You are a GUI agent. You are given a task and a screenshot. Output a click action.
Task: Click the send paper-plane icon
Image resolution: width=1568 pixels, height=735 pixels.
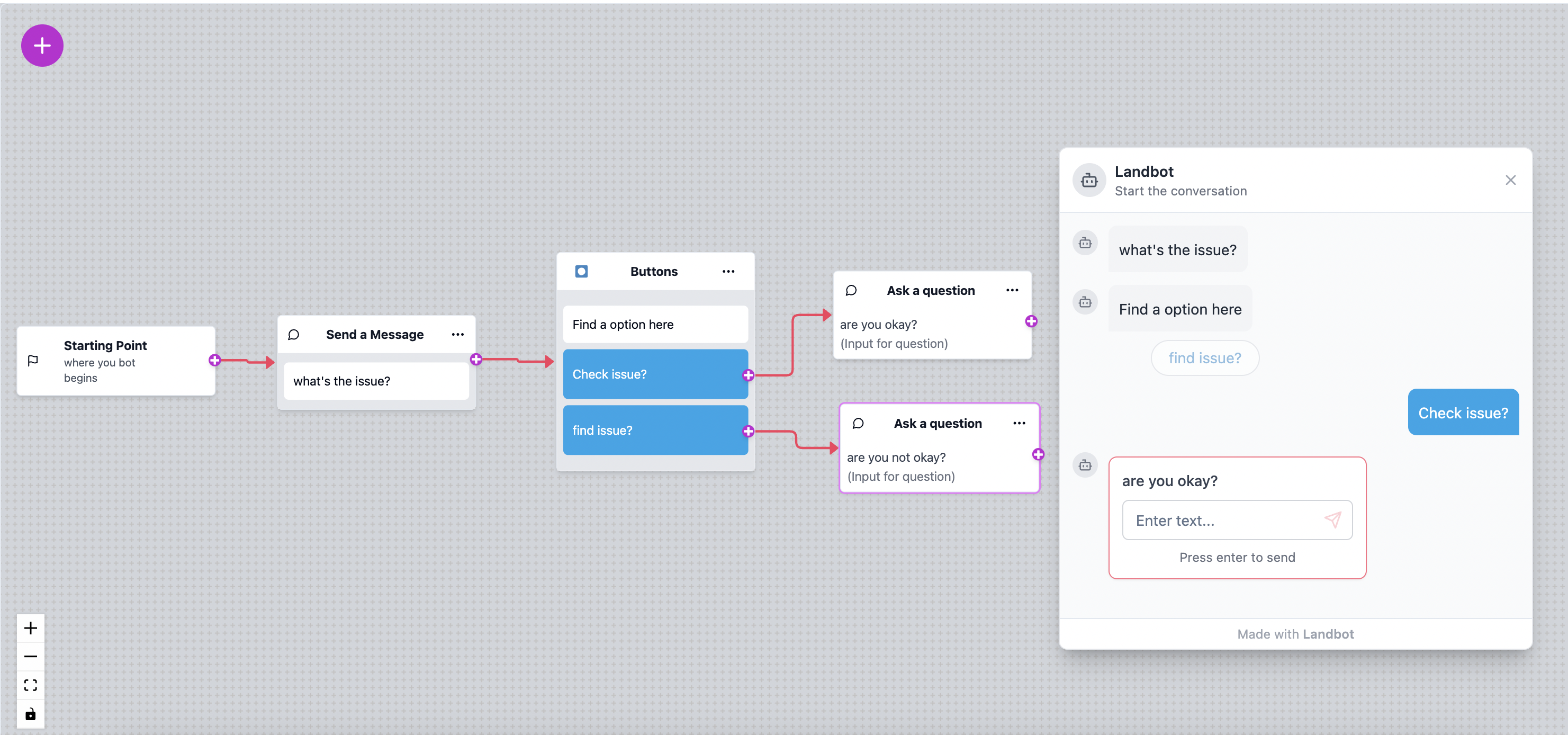click(1332, 519)
